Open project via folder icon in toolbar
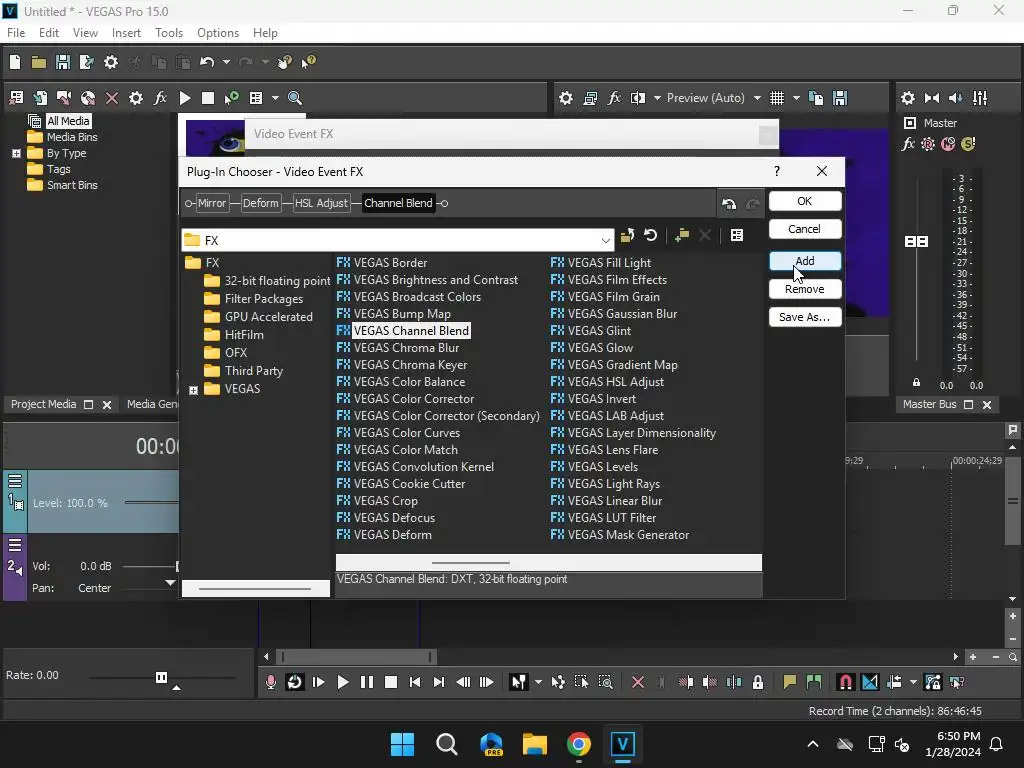Viewport: 1024px width, 768px height. (39, 62)
